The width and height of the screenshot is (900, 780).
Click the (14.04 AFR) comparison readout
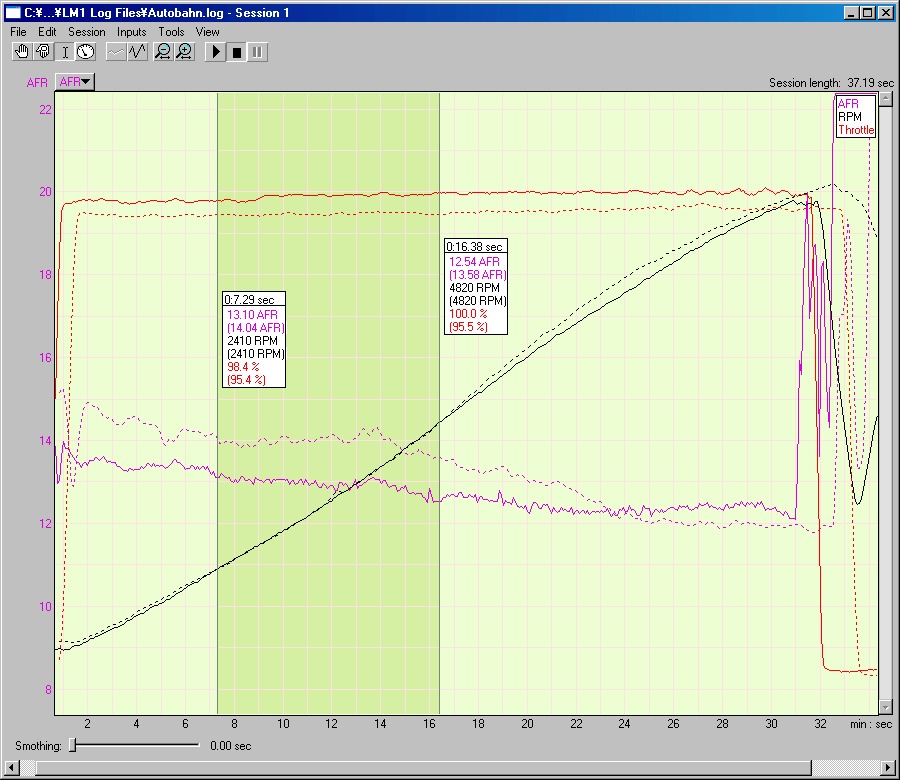tap(256, 328)
